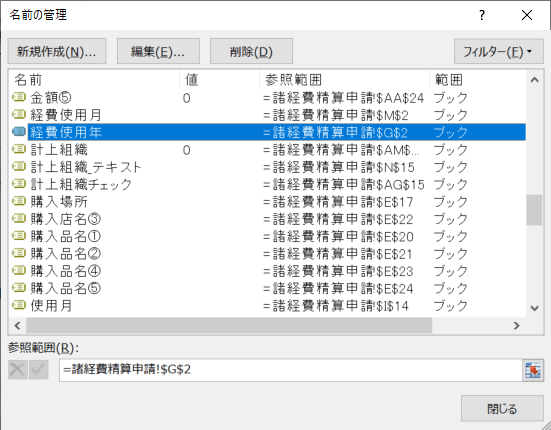
Task: Sort by the 値 column header
Action: pyautogui.click(x=220, y=80)
